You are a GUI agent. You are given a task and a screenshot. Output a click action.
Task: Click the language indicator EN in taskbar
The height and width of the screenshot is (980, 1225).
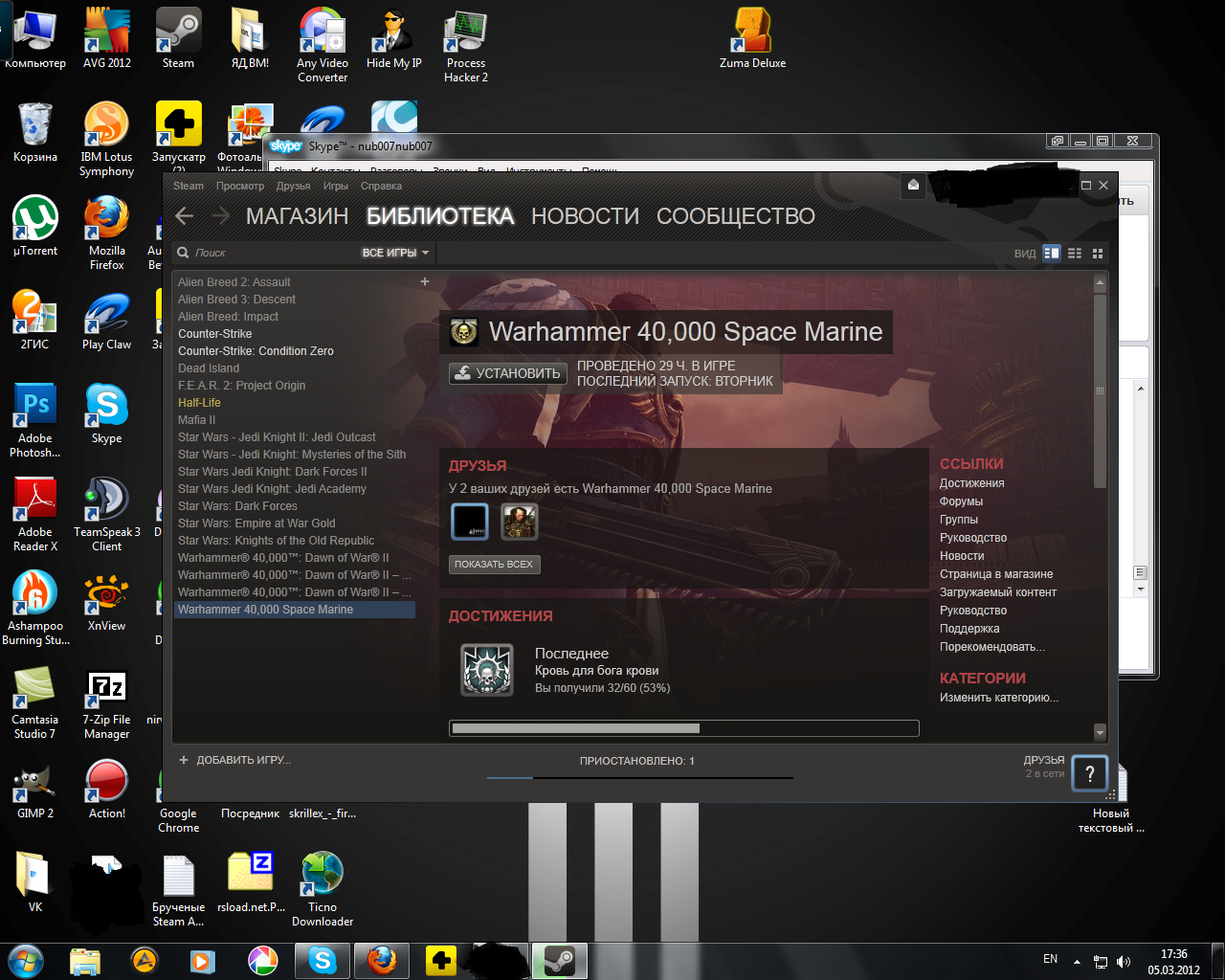[x=1051, y=959]
